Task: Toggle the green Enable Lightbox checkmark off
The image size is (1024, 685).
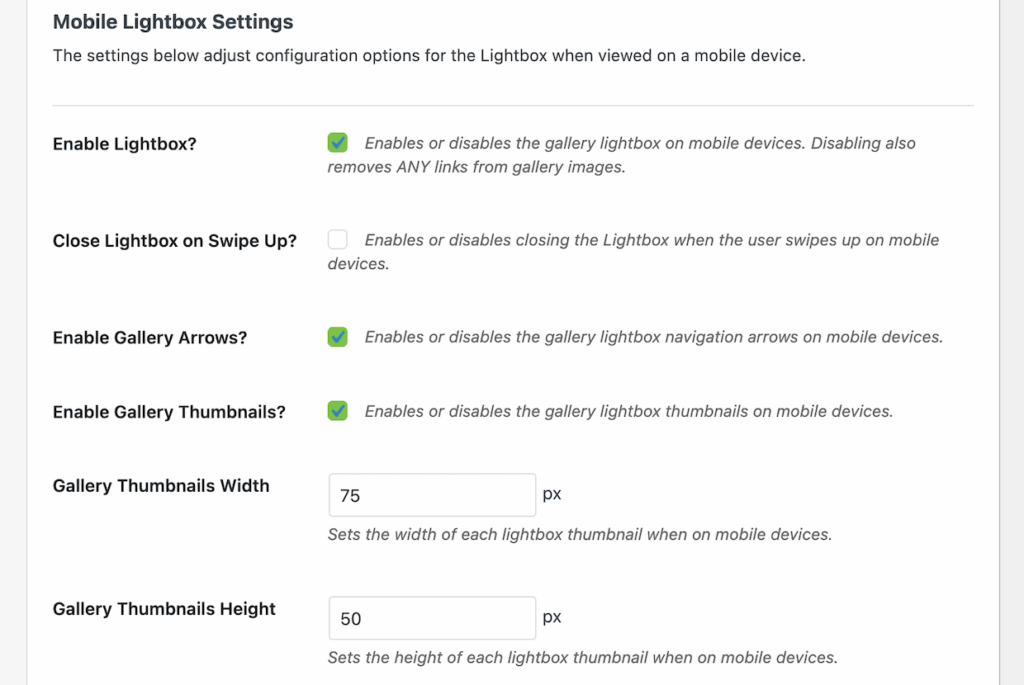Action: click(x=337, y=142)
